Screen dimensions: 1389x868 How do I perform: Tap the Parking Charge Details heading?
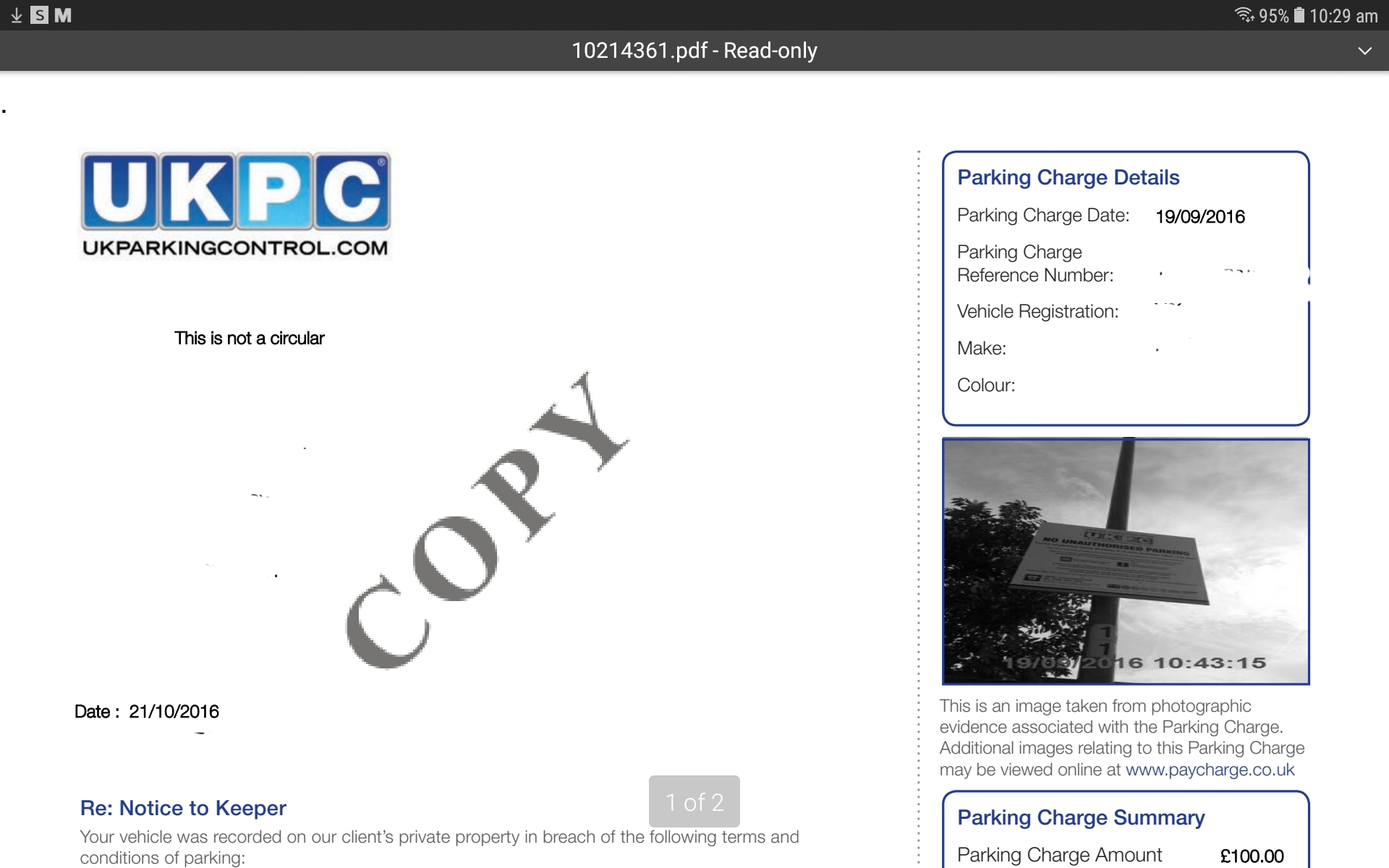coord(1068,177)
